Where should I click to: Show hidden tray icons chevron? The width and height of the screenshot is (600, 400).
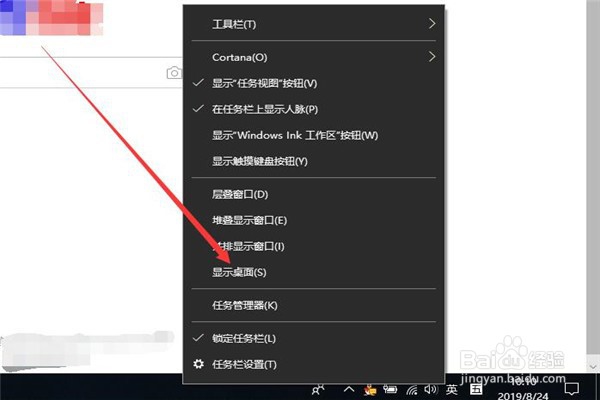[349, 390]
